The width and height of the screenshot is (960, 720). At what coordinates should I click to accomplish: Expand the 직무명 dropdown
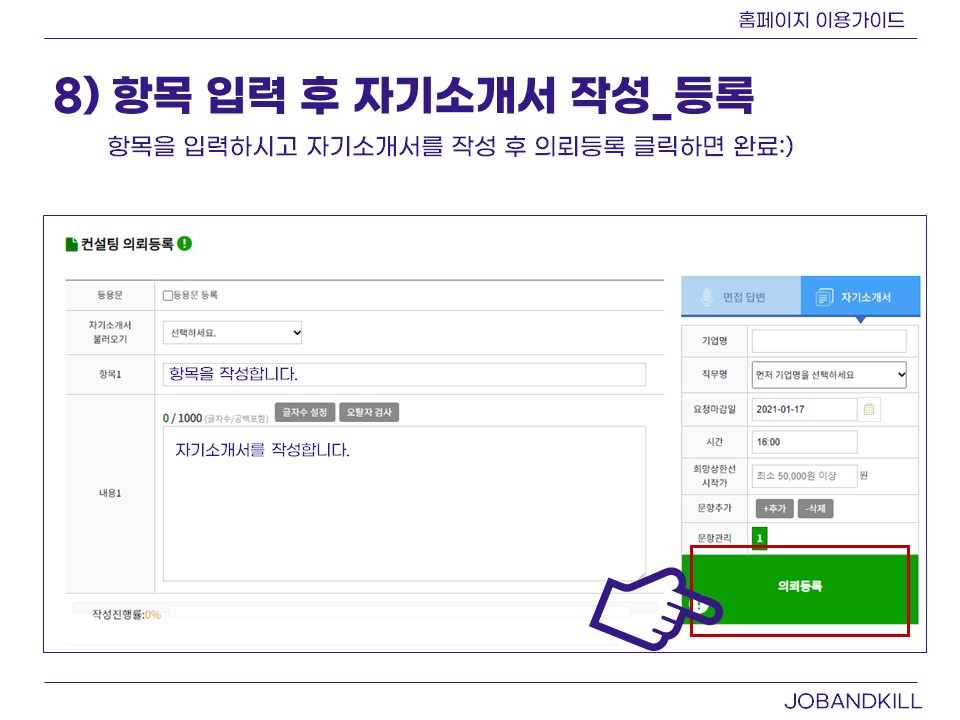[x=829, y=375]
